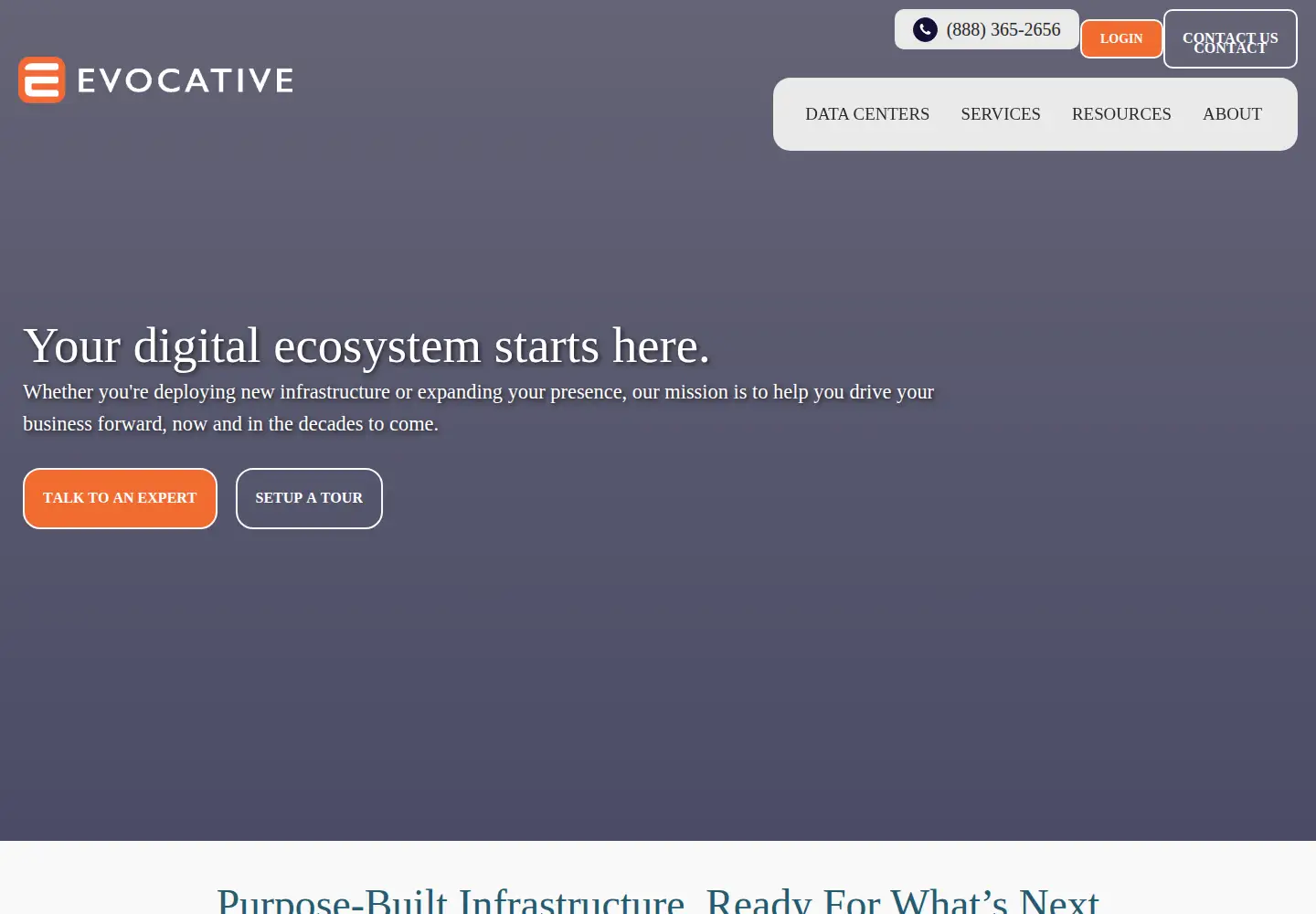This screenshot has width=1316, height=914.
Task: Click the Setup a Tour button
Action: point(309,498)
